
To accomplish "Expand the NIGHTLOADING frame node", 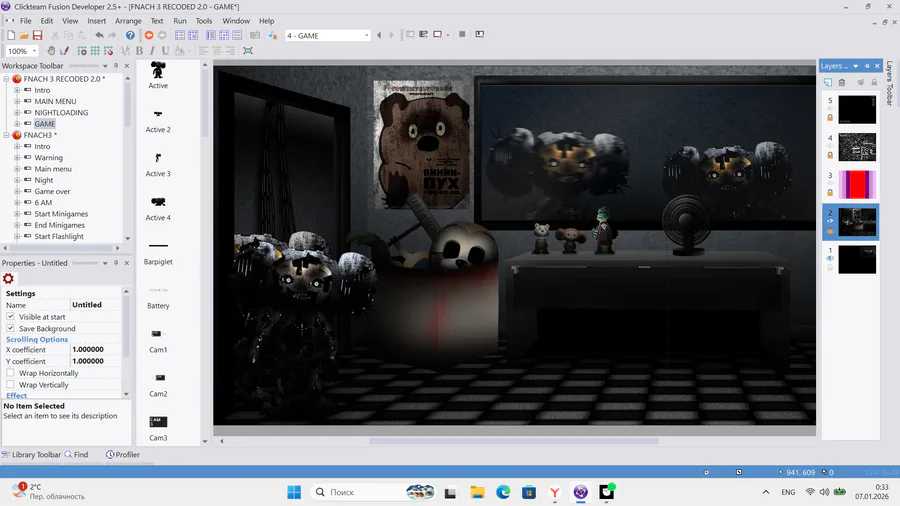I will pos(17,112).
